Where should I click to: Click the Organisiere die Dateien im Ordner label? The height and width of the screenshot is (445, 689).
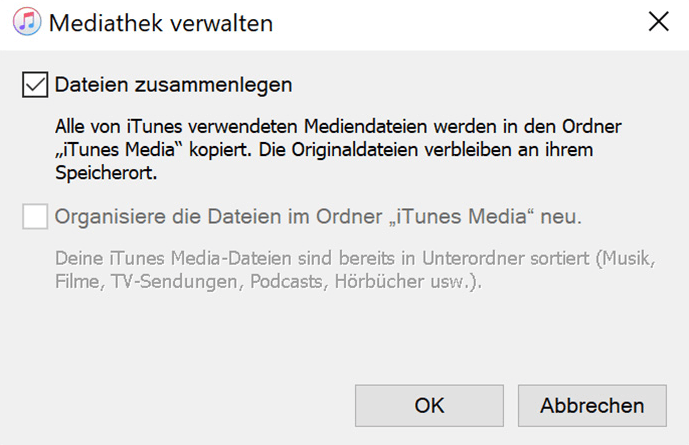319,216
